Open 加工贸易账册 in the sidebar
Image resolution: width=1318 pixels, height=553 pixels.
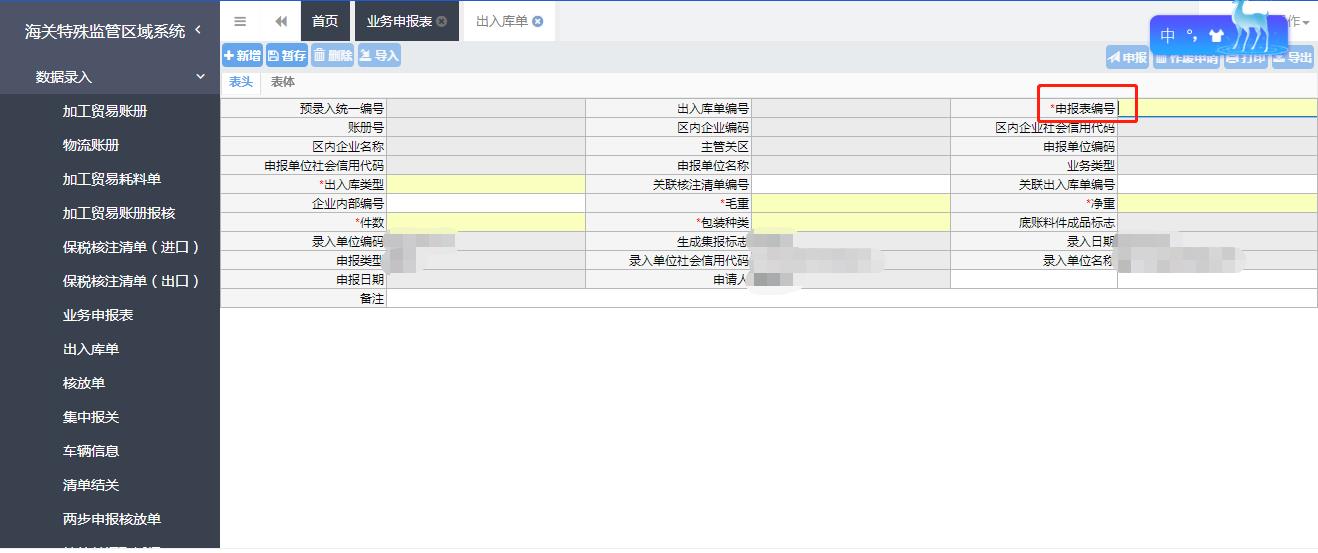[105, 111]
